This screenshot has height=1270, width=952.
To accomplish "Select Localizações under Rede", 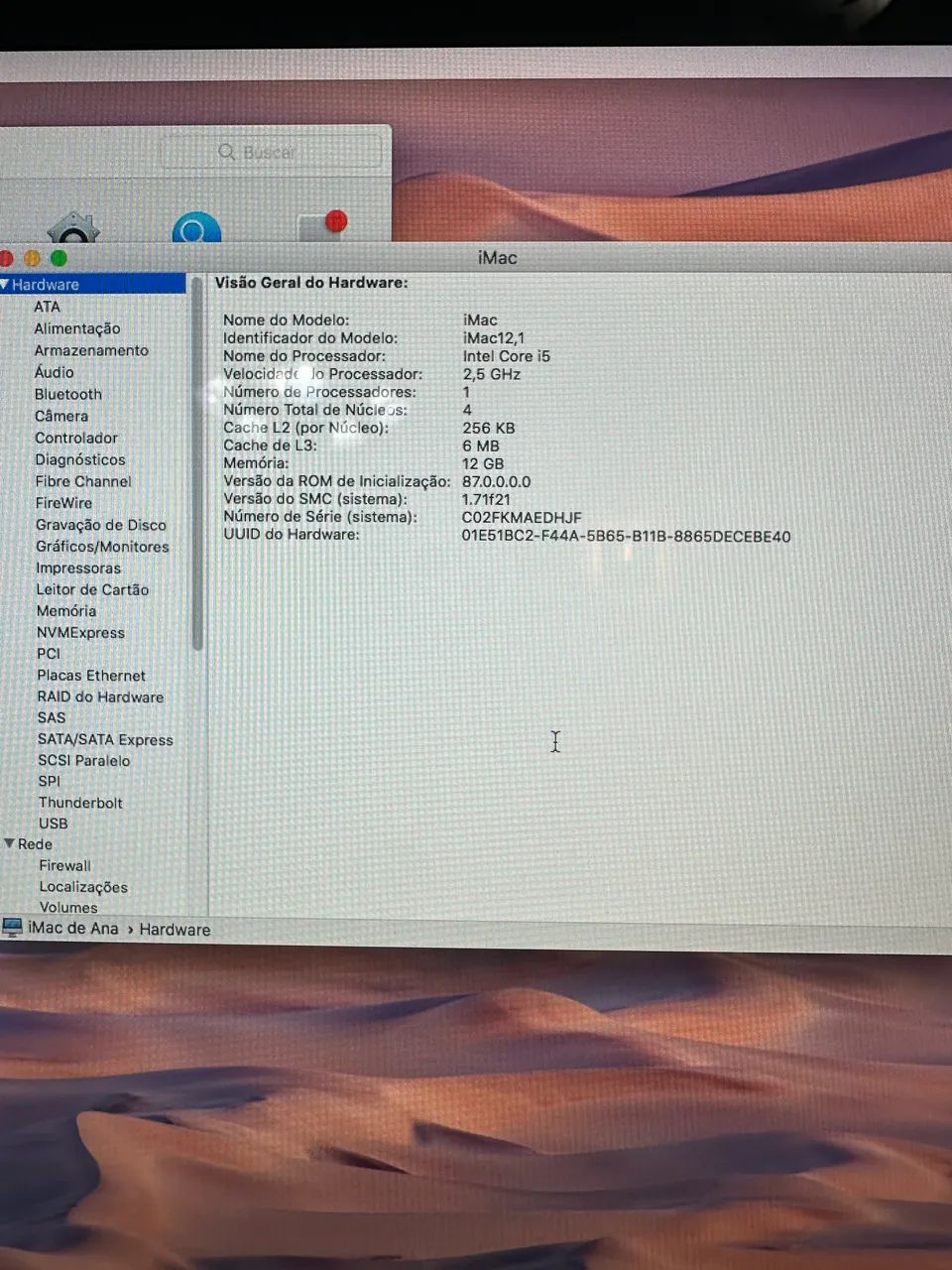I will [x=83, y=888].
